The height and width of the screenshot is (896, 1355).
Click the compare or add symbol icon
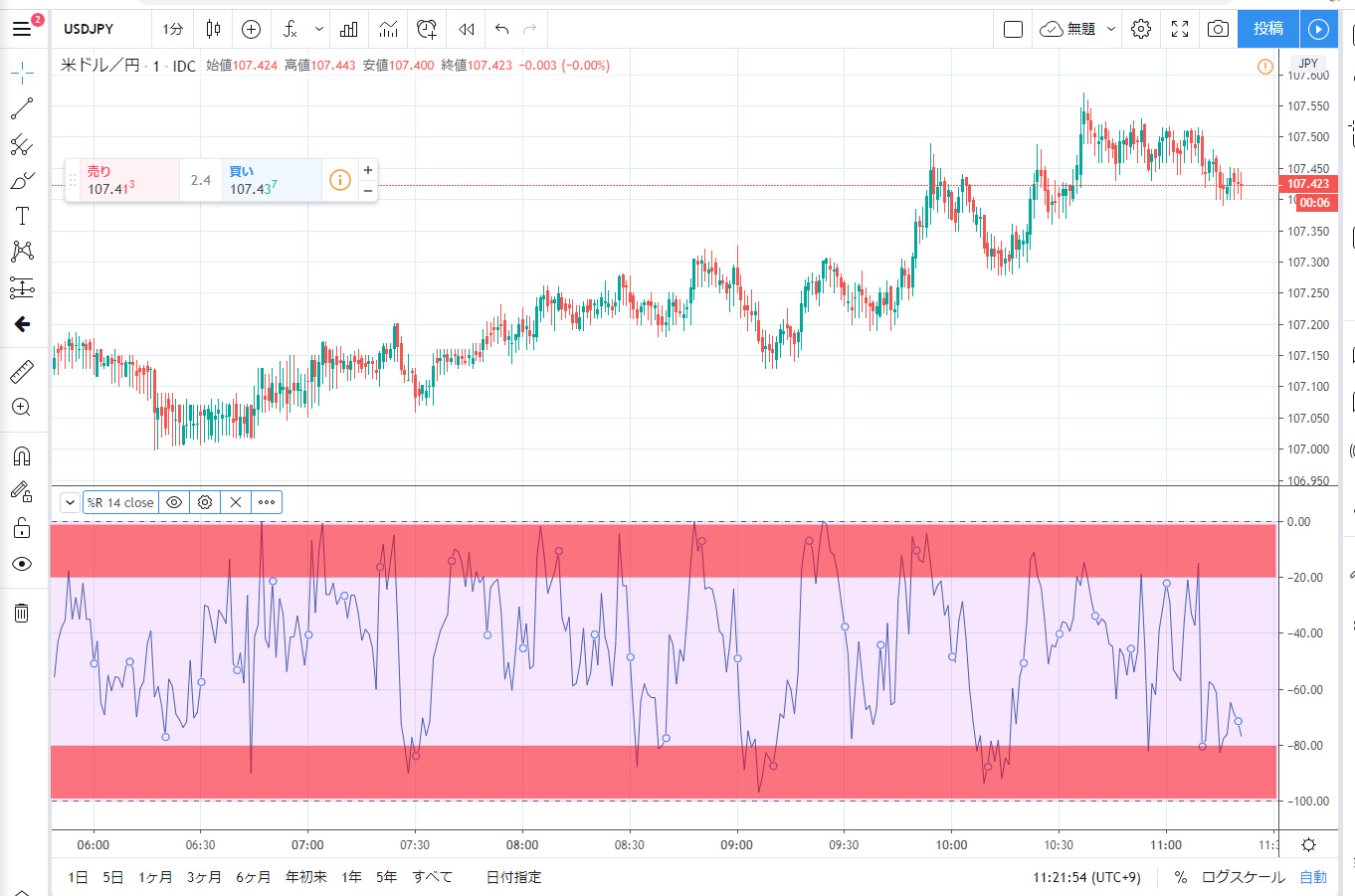[x=252, y=29]
